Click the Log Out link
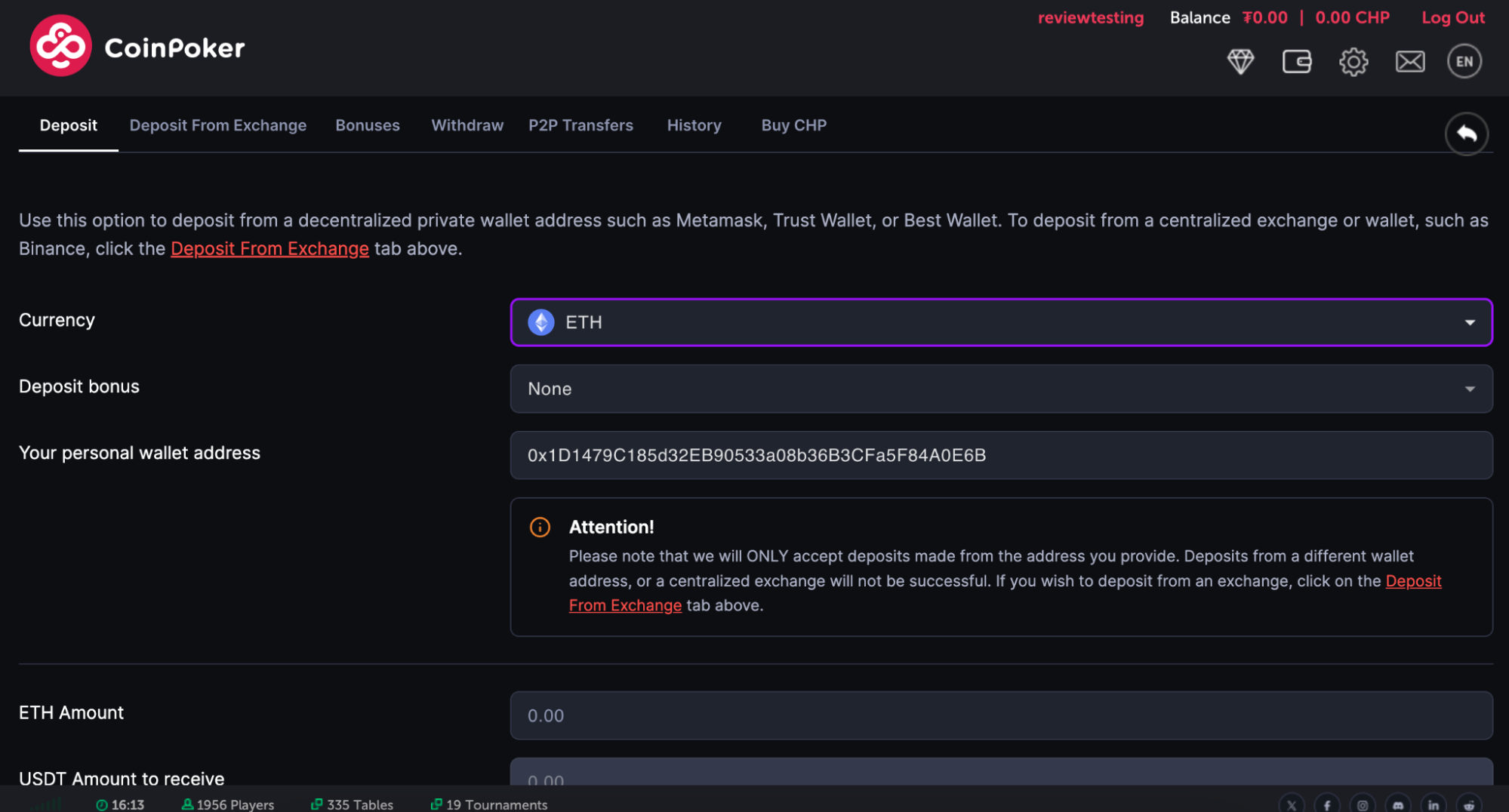 point(1453,18)
